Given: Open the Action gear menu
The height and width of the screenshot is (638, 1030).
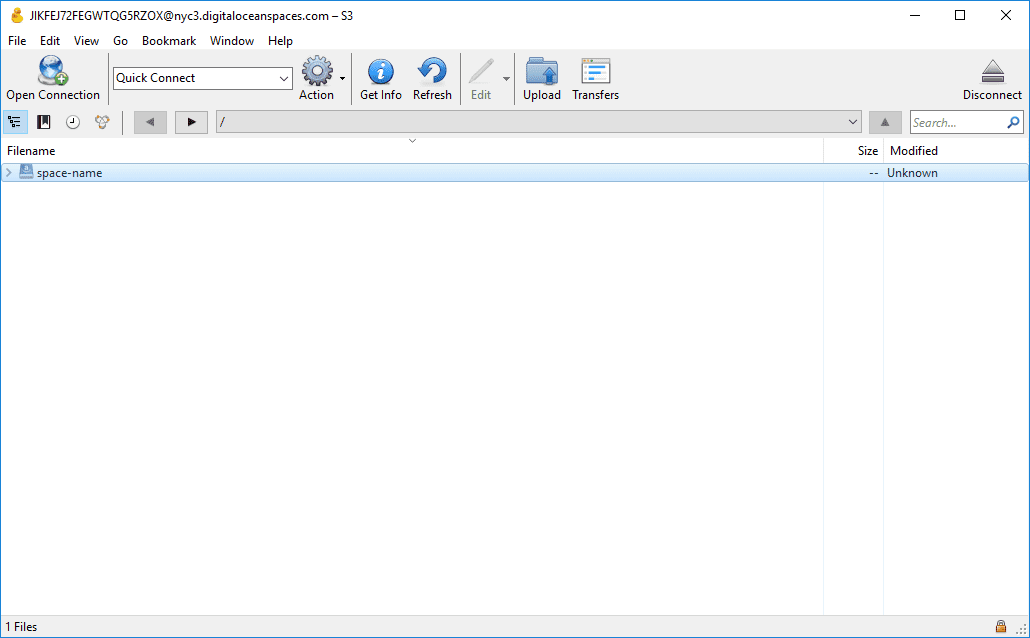Looking at the screenshot, I should coord(317,71).
